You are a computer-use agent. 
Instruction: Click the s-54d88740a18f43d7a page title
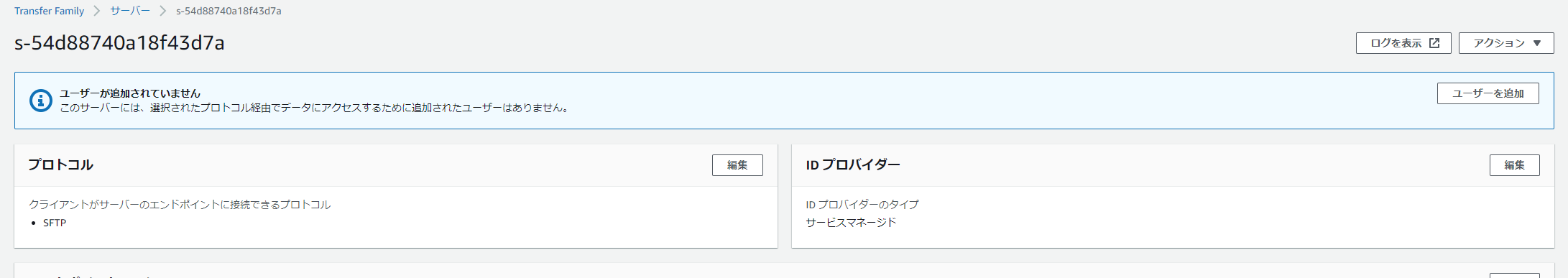point(119,43)
